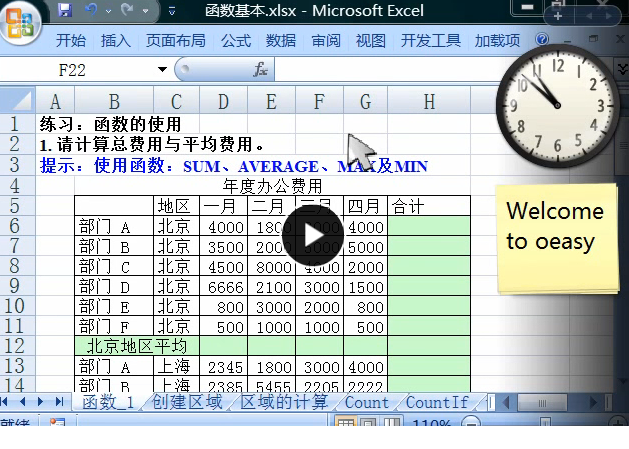Click the Office button logo
Image resolution: width=629 pixels, height=449 pixels.
pyautogui.click(x=20, y=22)
